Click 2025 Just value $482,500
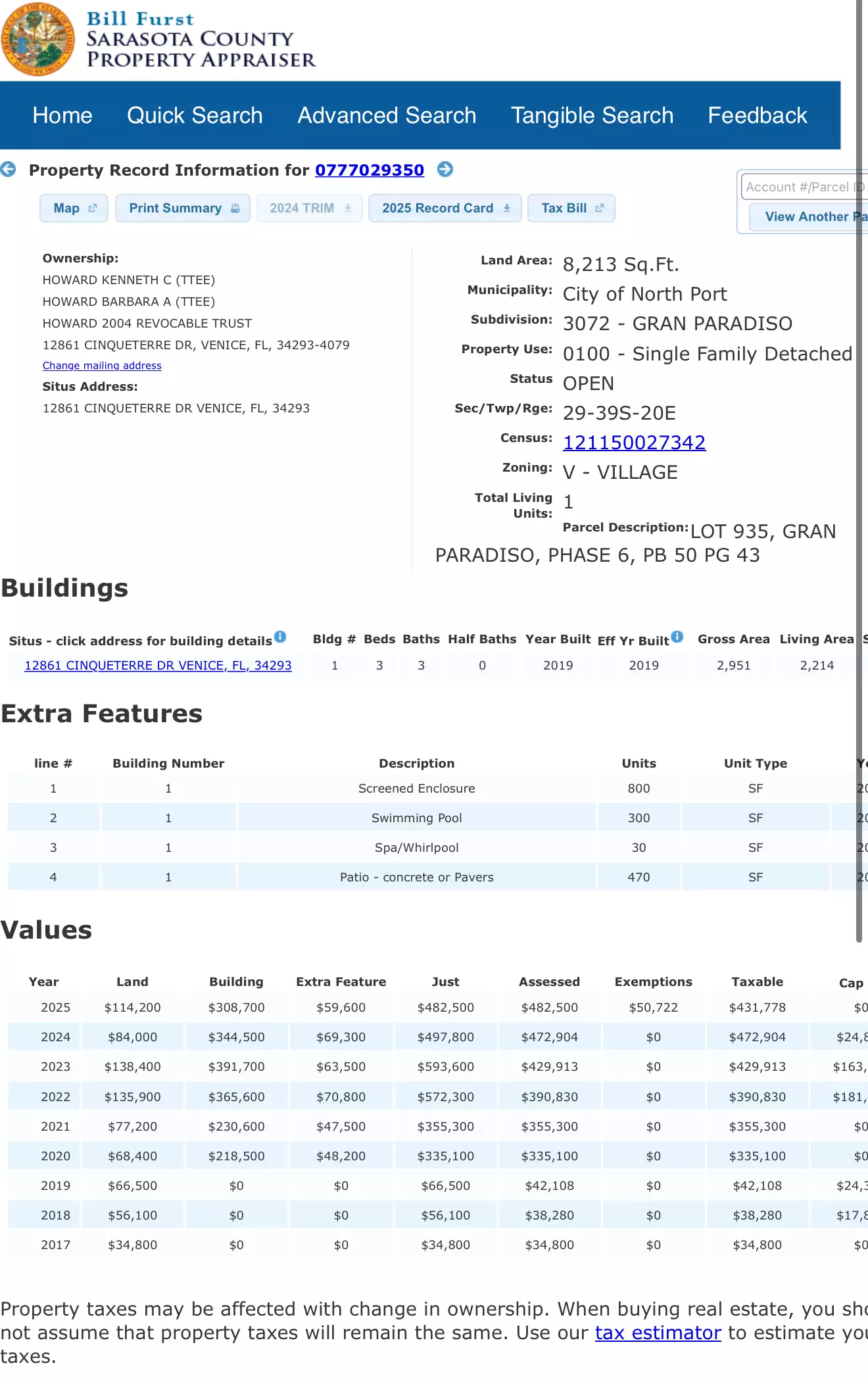The image size is (868, 1380). click(x=446, y=1008)
